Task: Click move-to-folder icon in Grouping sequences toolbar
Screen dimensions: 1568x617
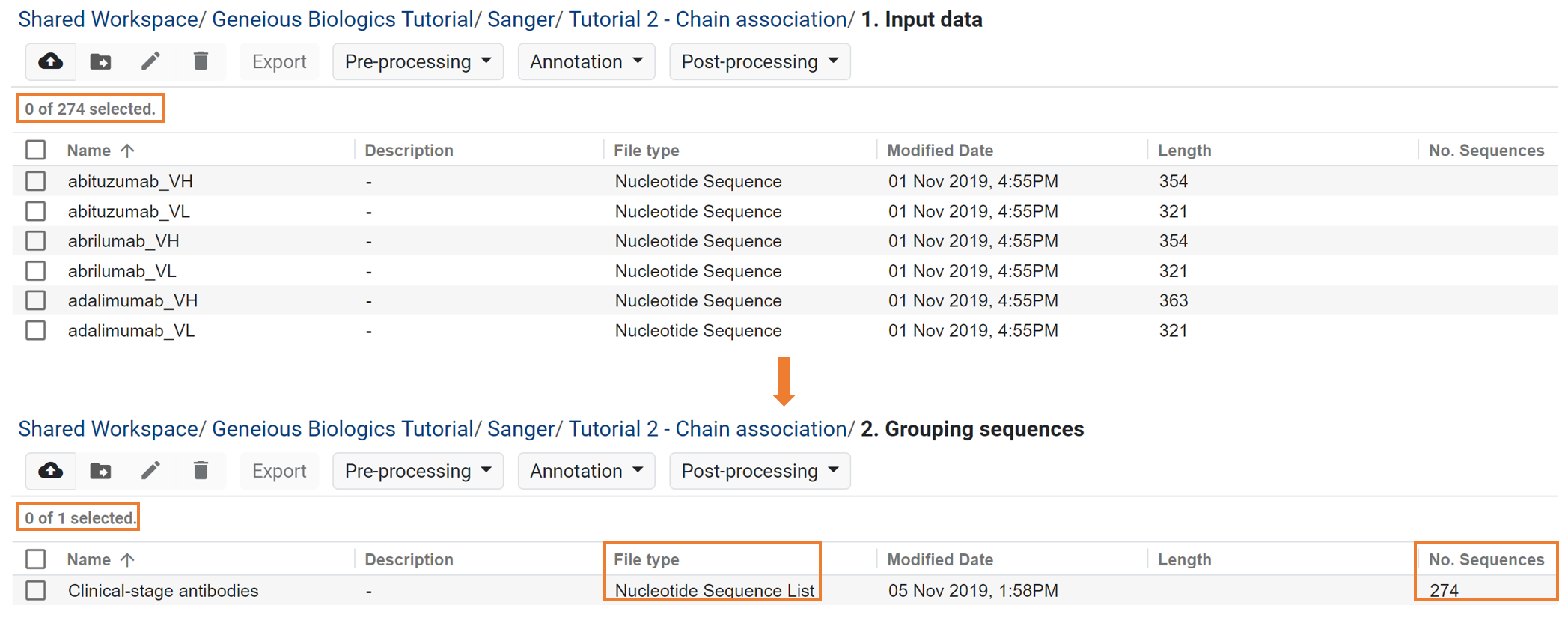Action: tap(100, 471)
